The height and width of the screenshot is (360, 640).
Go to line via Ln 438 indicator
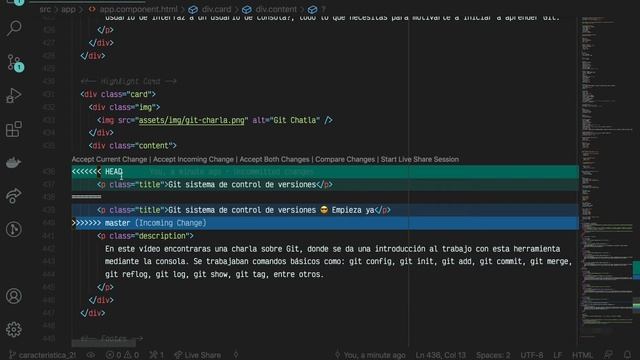(x=441, y=355)
